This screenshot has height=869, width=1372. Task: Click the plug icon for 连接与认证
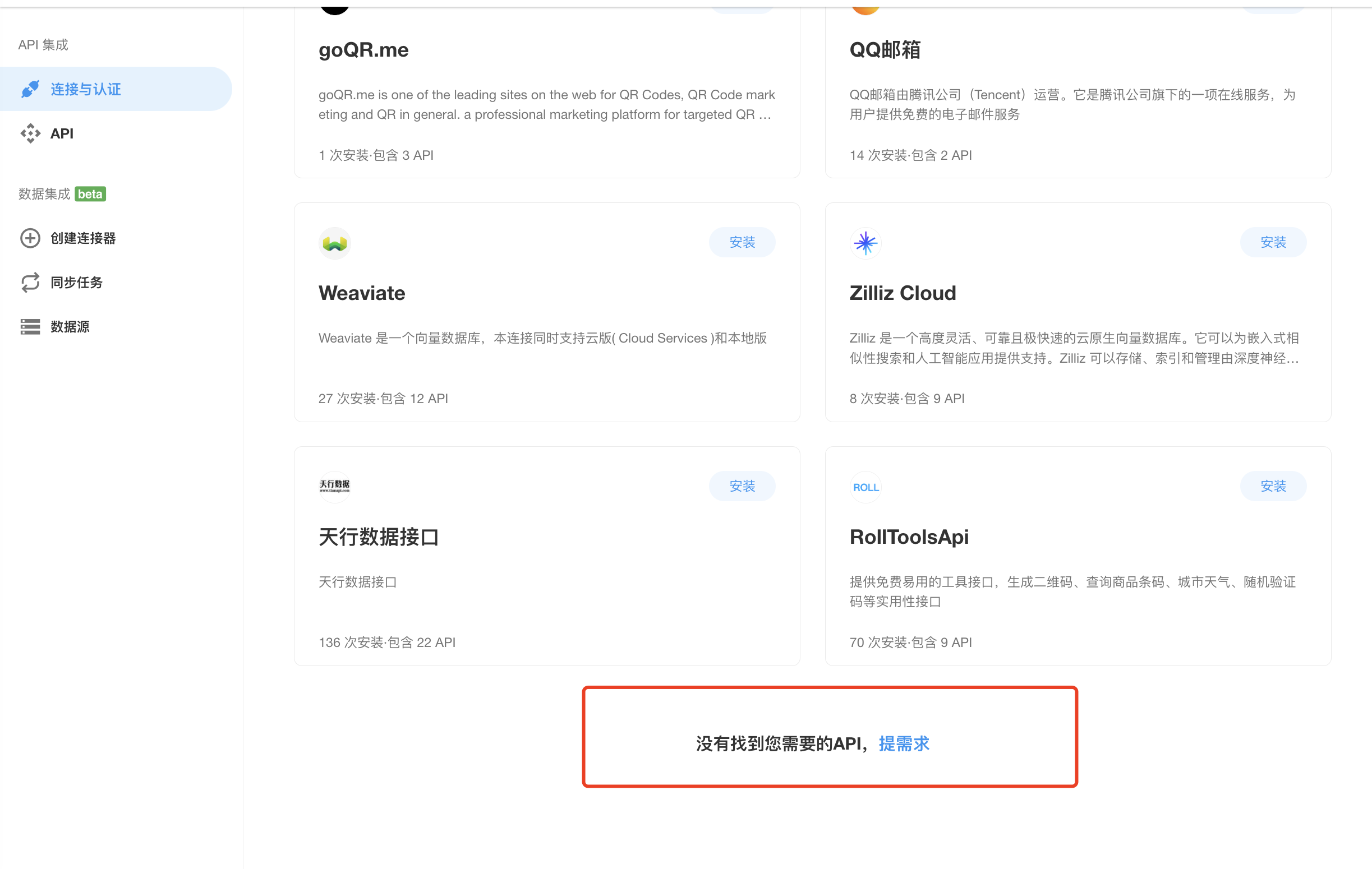30,89
